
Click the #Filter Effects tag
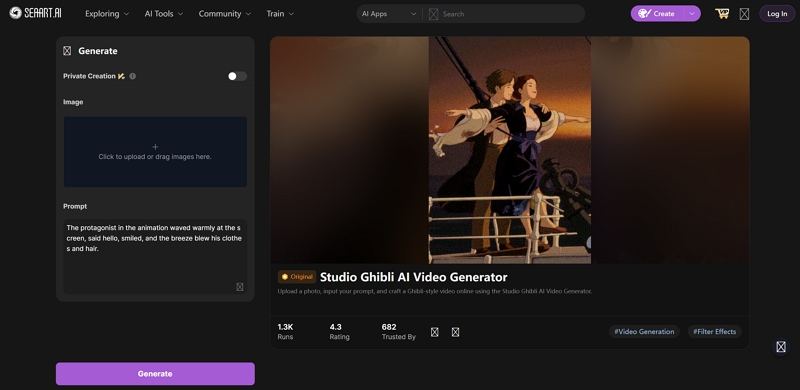[714, 332]
